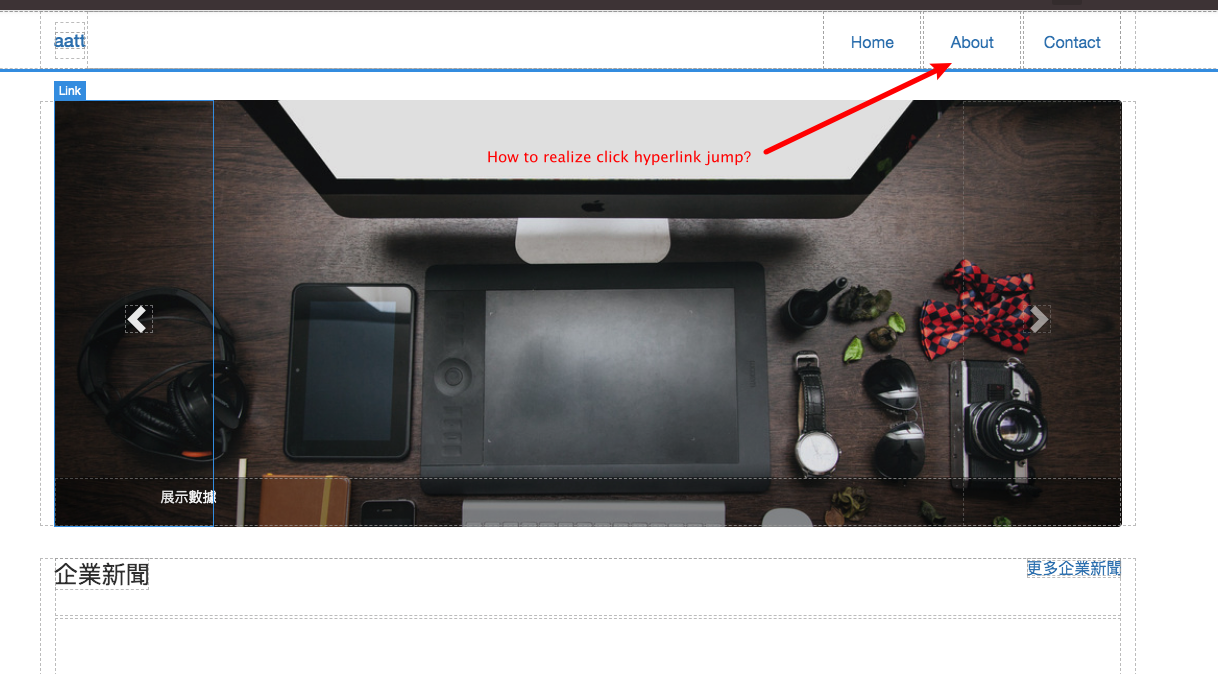The height and width of the screenshot is (674, 1218).
Task: Click the red hyperlink question annotation
Action: tap(617, 157)
